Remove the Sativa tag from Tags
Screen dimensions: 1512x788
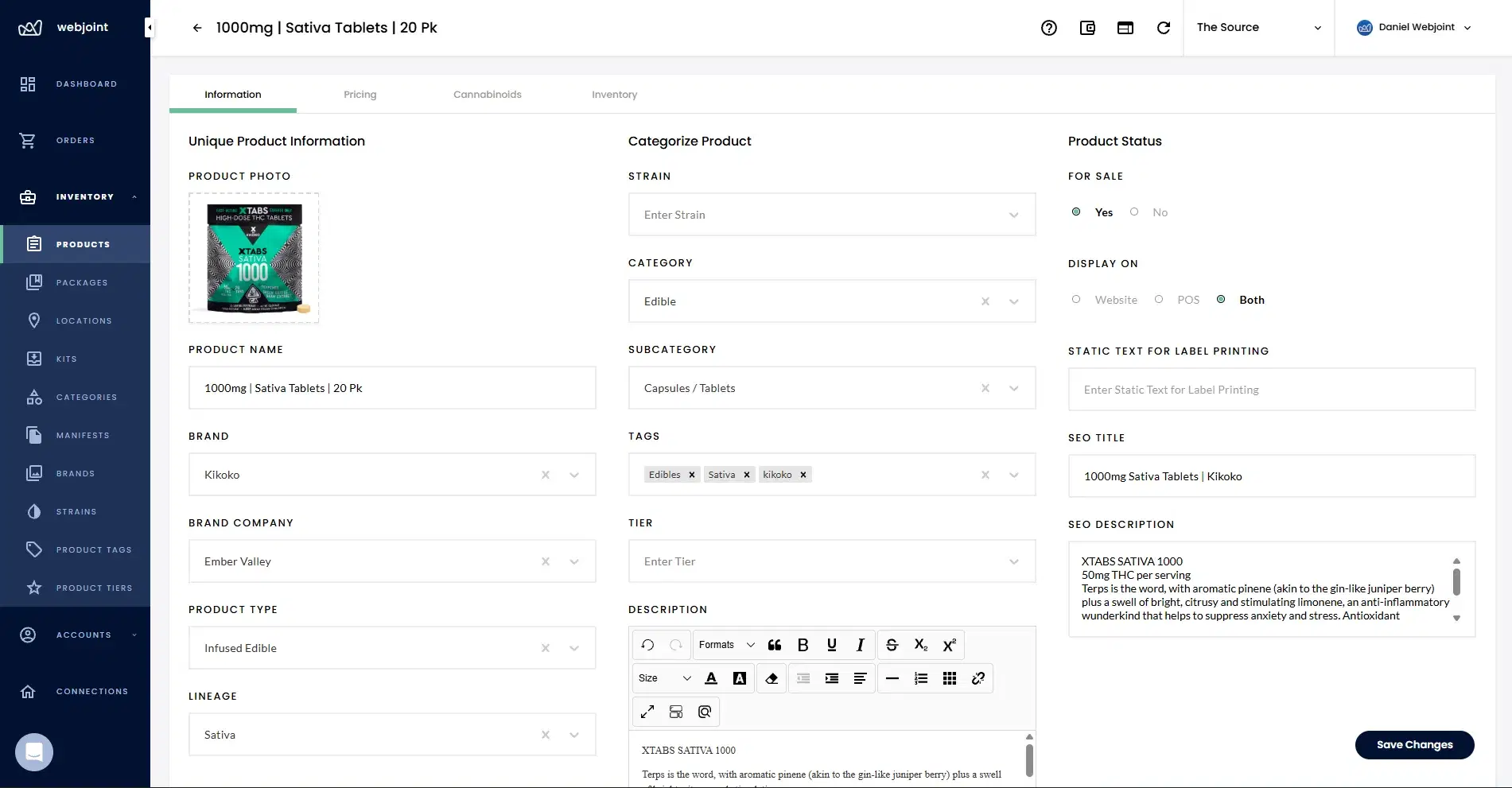click(x=746, y=474)
